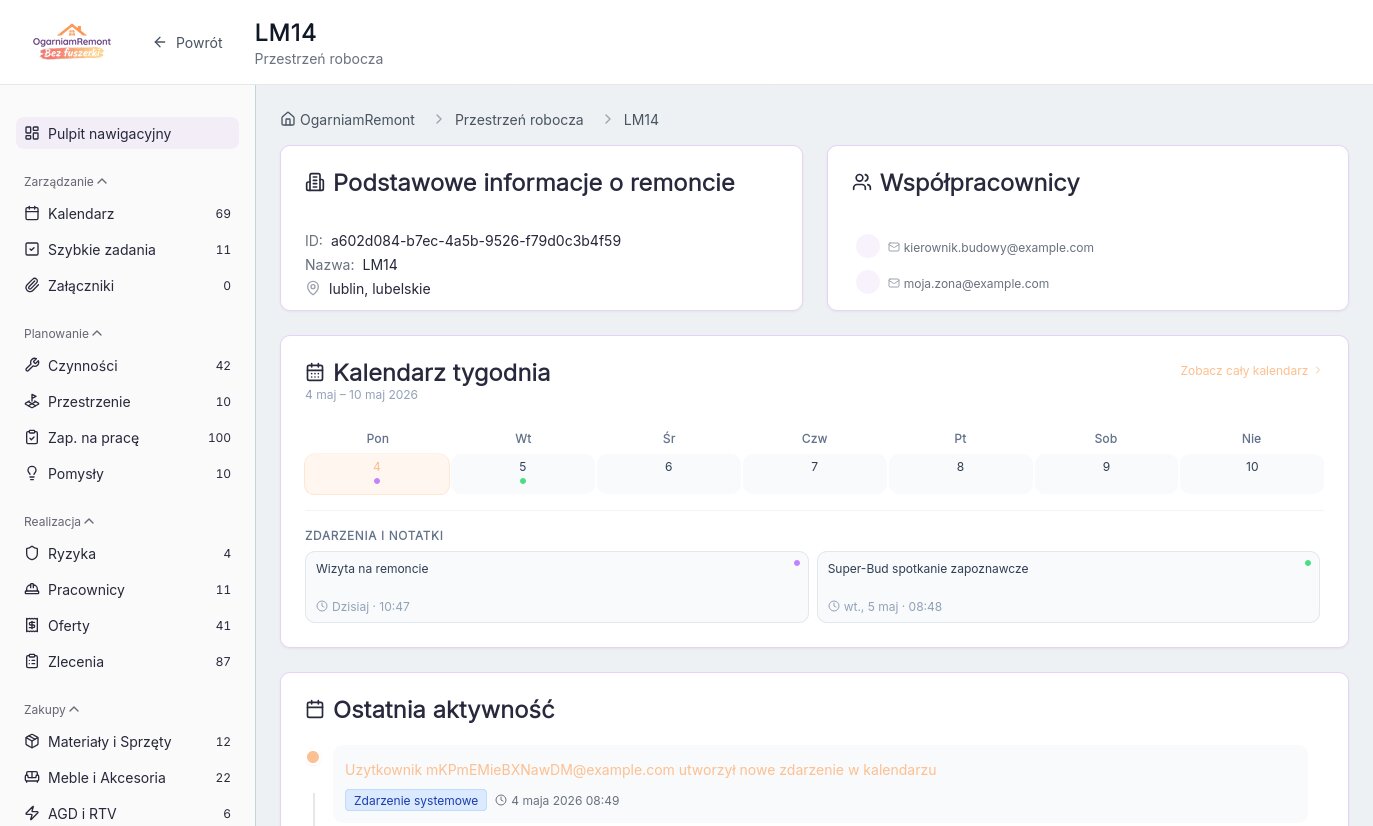Click the activity text about mKPmEMieBXNawDM@example.com
The image size is (1373, 826).
[640, 770]
